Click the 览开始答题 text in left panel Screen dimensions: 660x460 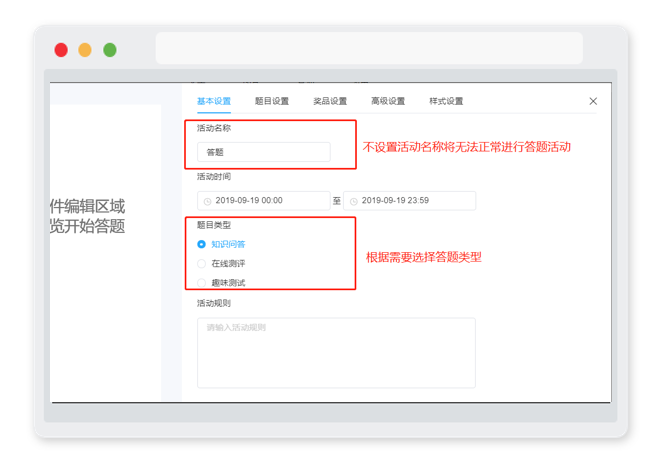(x=88, y=226)
